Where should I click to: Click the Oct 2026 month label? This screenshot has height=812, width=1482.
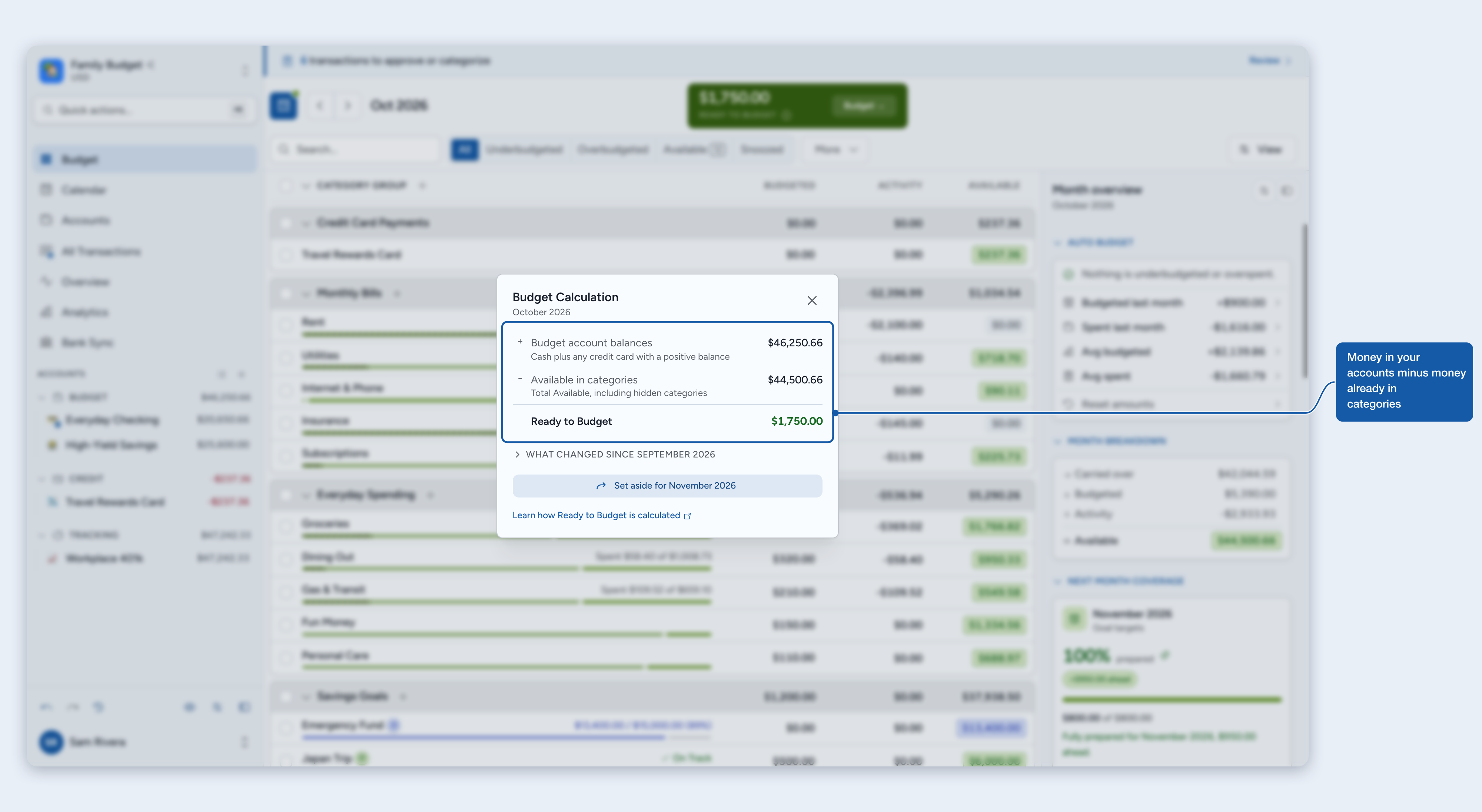point(399,106)
